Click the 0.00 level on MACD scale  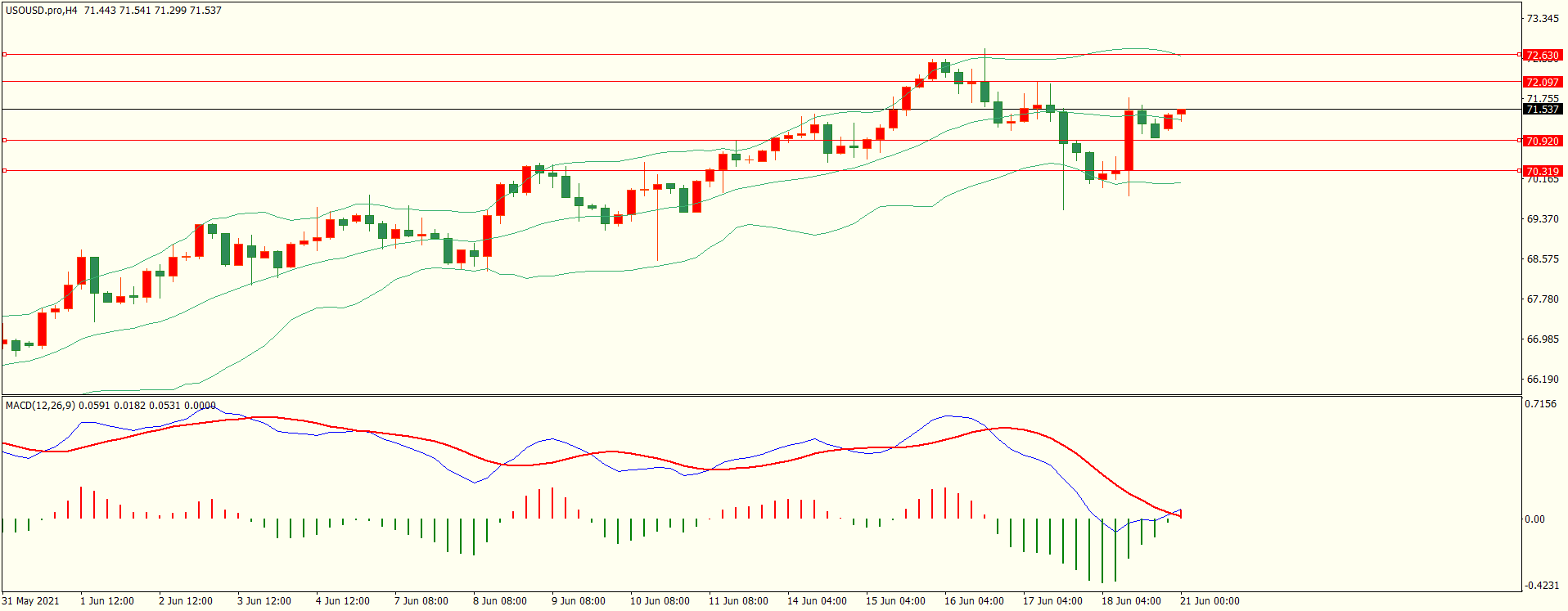[x=1534, y=519]
